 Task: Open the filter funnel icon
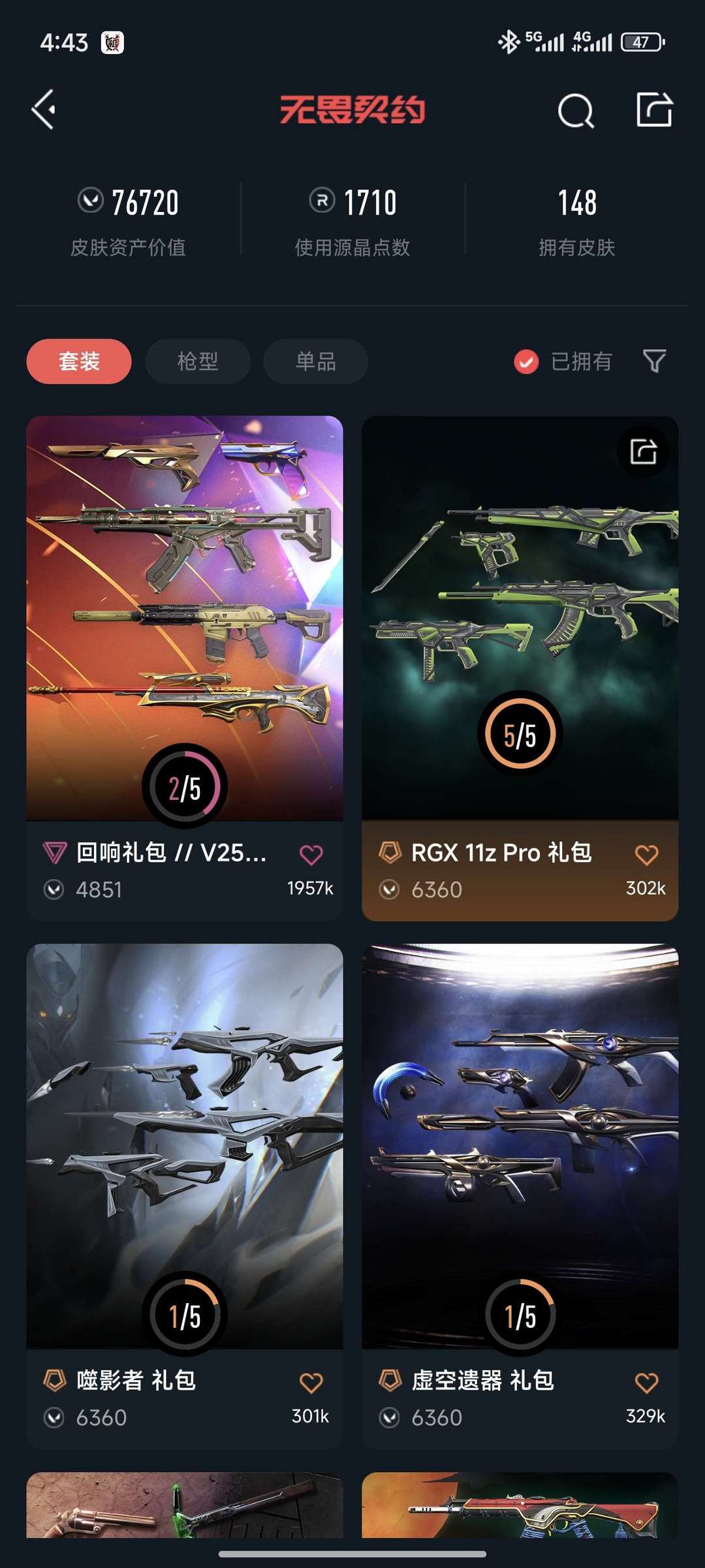point(654,361)
